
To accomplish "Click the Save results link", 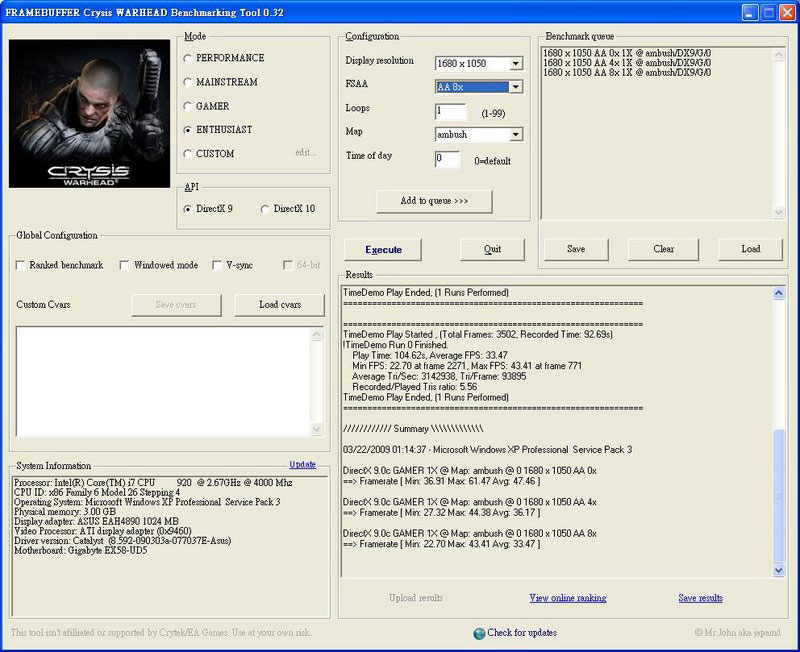I will [x=701, y=598].
